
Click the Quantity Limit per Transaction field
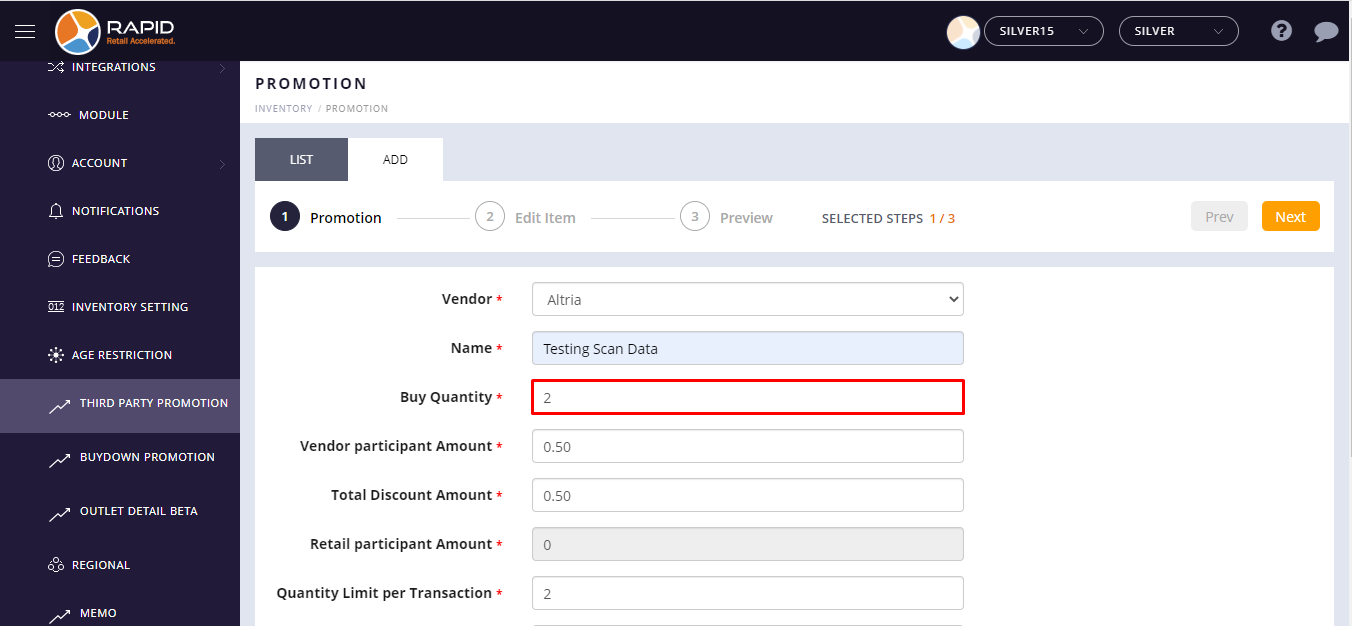tap(748, 593)
